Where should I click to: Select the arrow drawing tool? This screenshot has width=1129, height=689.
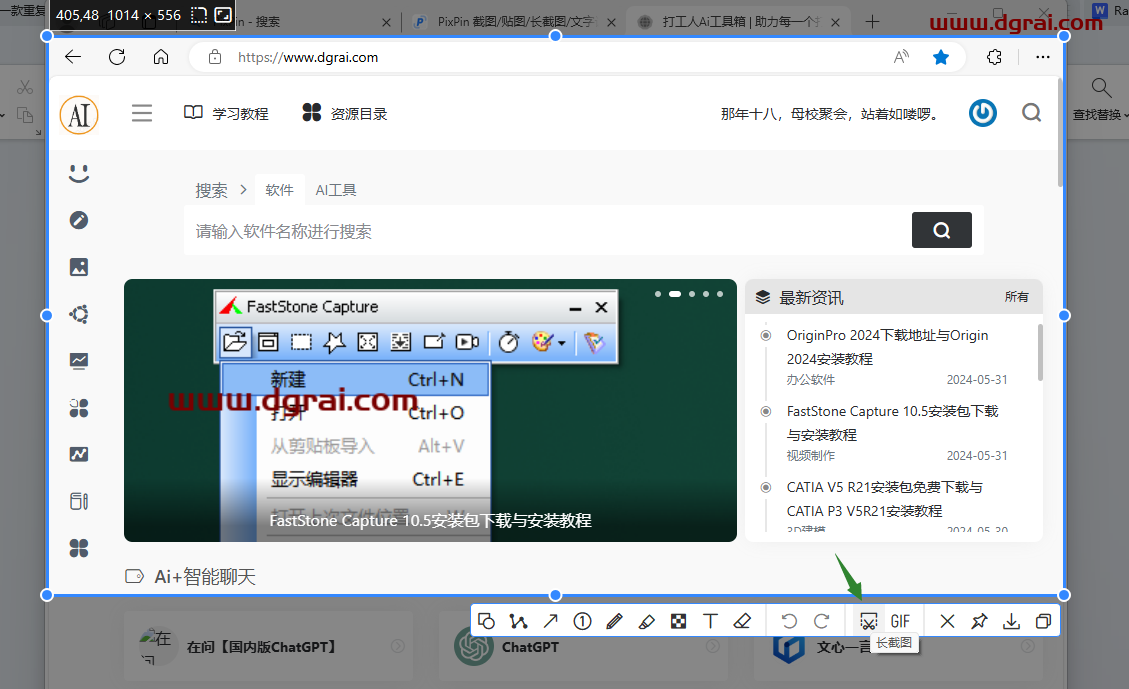tap(551, 621)
